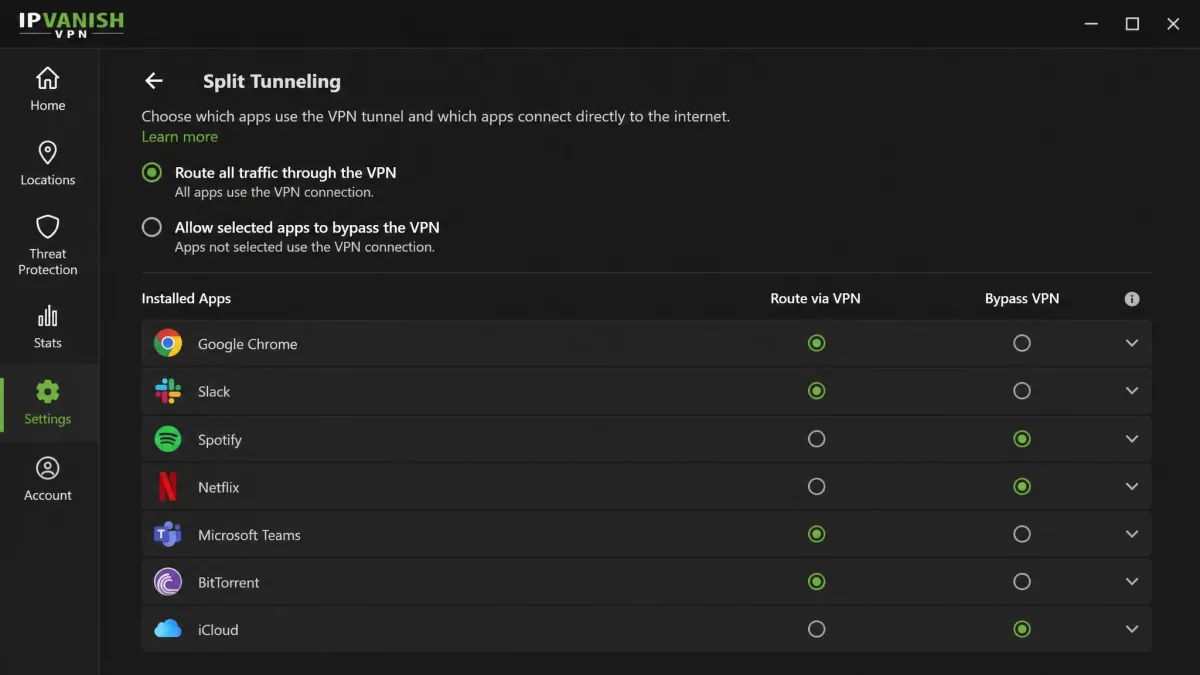The image size is (1200, 675).
Task: Set Google Chrome to Bypass VPN
Action: pos(1022,343)
